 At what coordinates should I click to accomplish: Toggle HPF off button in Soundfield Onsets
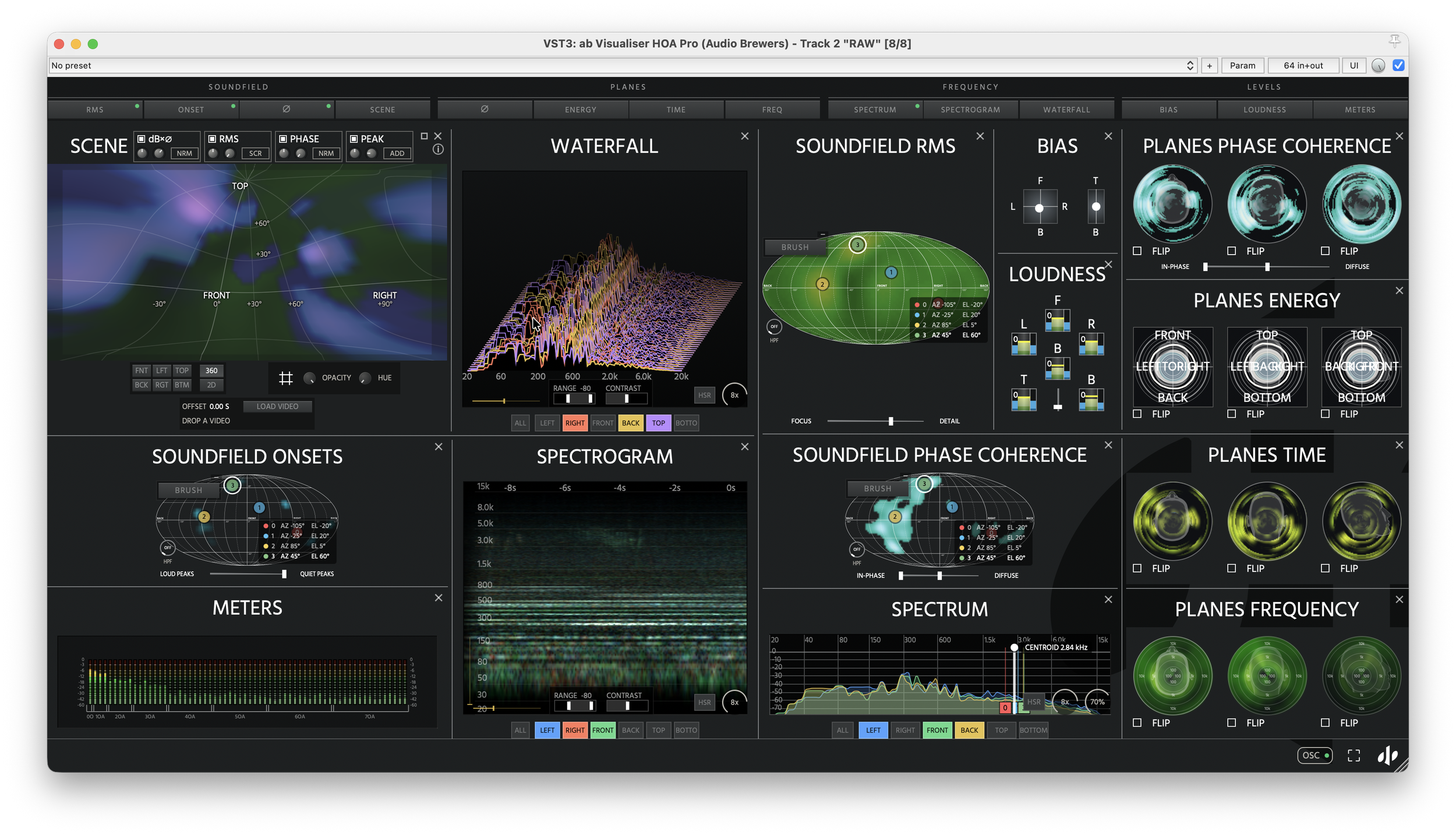(x=168, y=548)
